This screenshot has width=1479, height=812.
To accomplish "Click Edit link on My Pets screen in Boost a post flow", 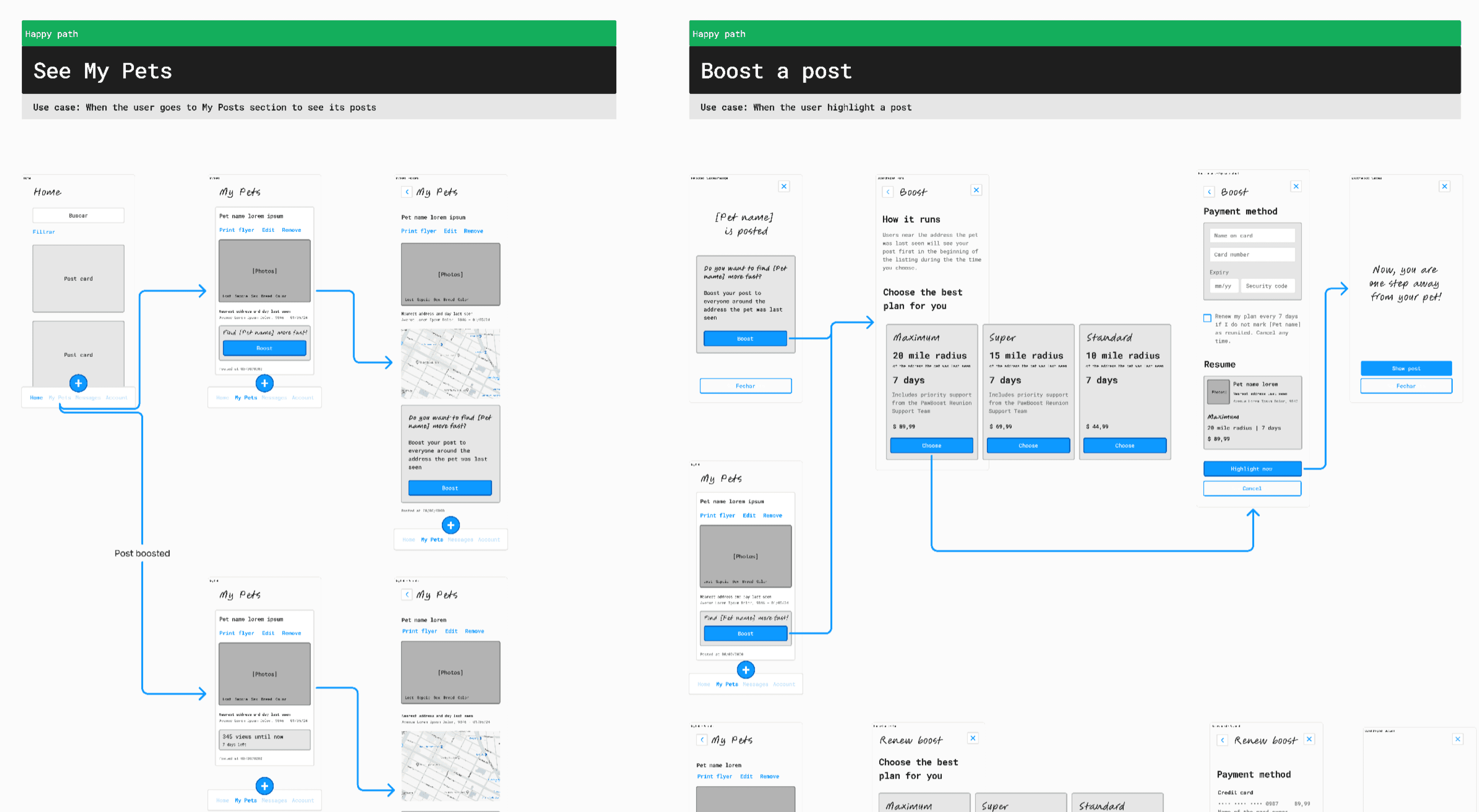I will pyautogui.click(x=749, y=516).
